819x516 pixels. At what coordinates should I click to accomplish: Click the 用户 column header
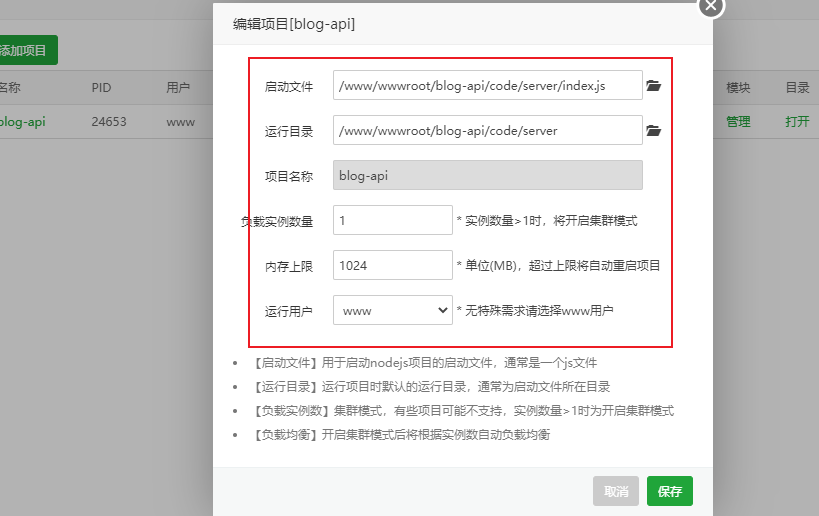pos(178,88)
